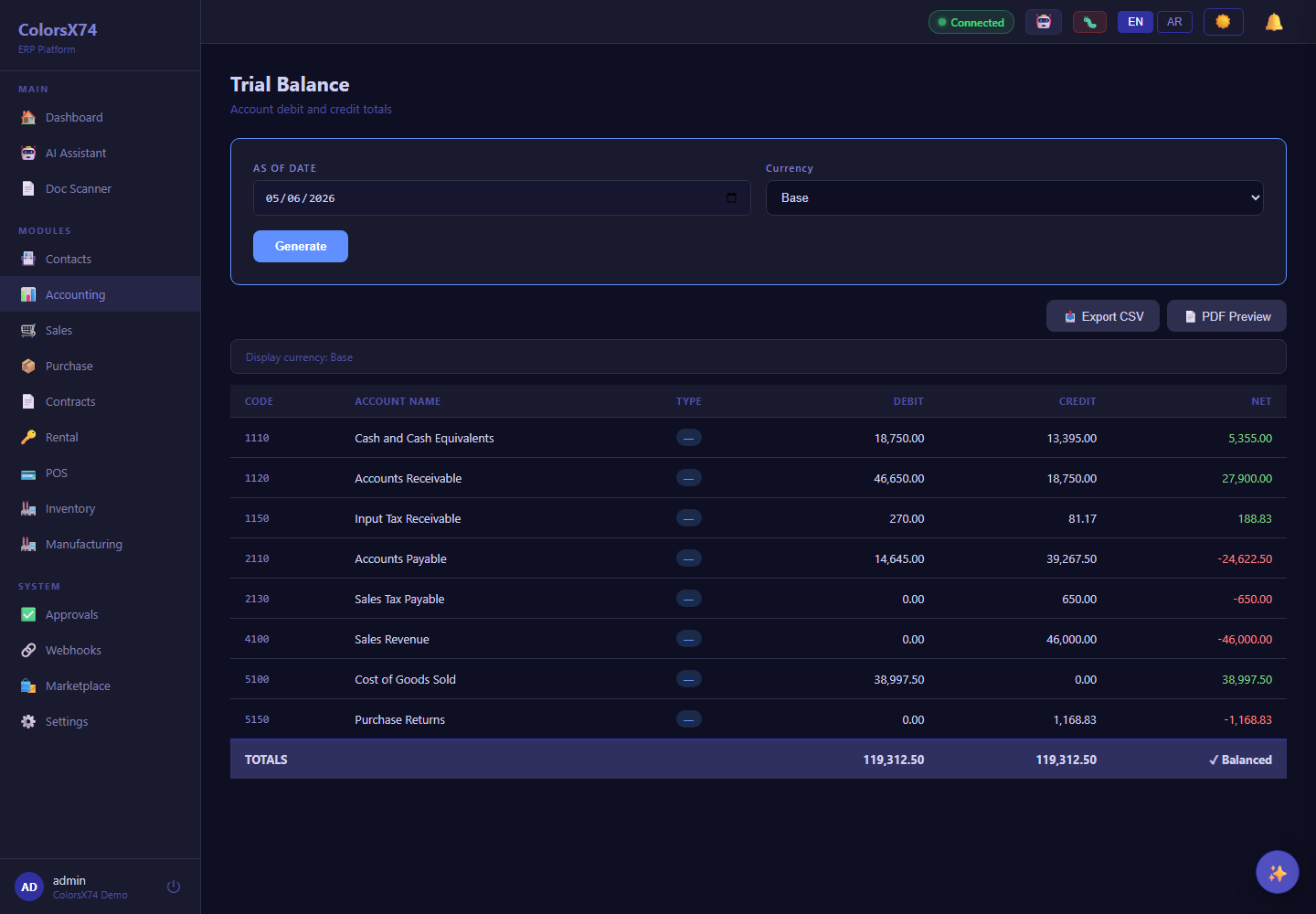The width and height of the screenshot is (1316, 914).
Task: Click the Approvals green check icon
Action: [28, 614]
